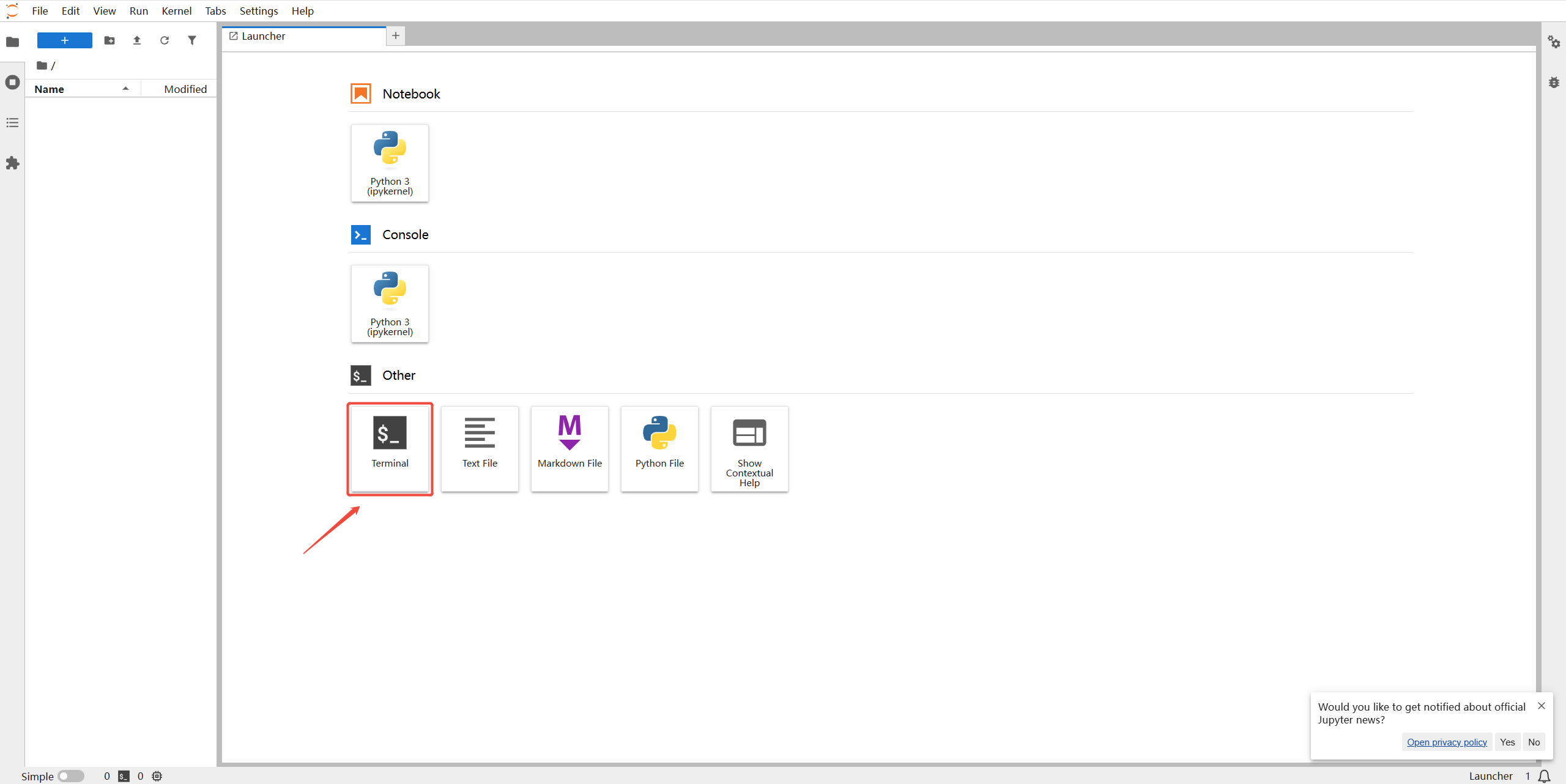The height and width of the screenshot is (784, 1566).
Task: Click the kernel count status icon
Action: (x=157, y=776)
